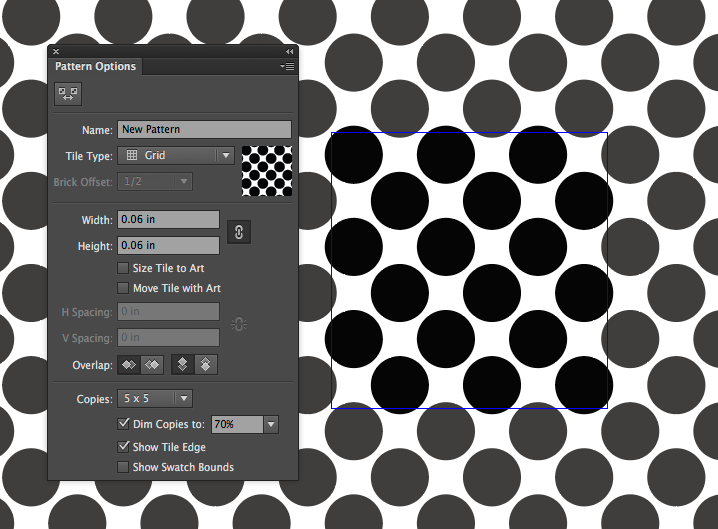Select the Pattern Options tab

pyautogui.click(x=95, y=66)
